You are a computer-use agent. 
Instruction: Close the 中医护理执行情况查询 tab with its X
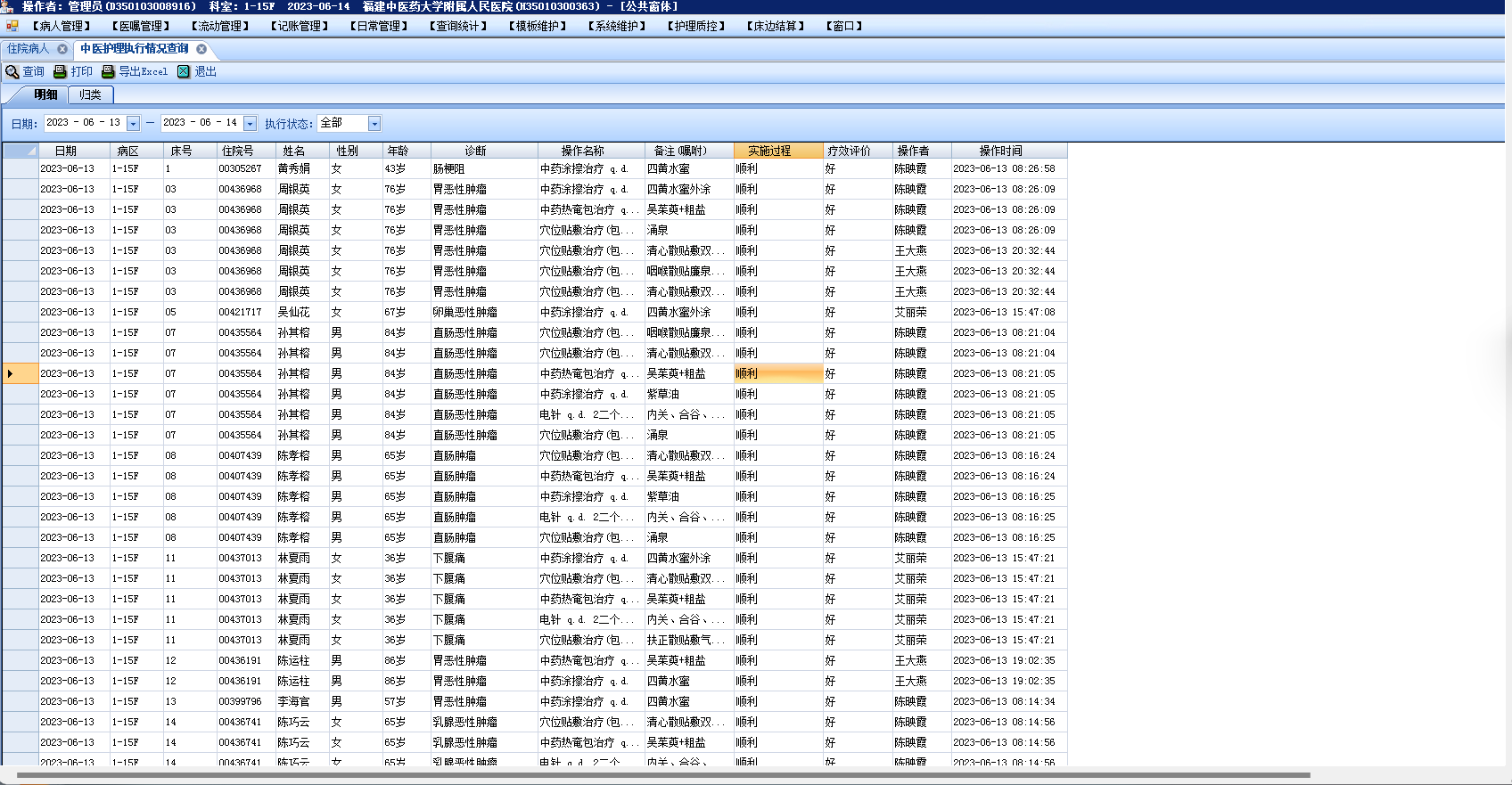[201, 49]
